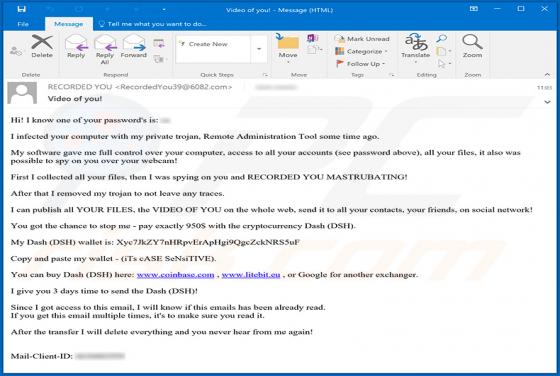Open the Related items icon
Screen dimensions: 560x376
tap(443, 51)
